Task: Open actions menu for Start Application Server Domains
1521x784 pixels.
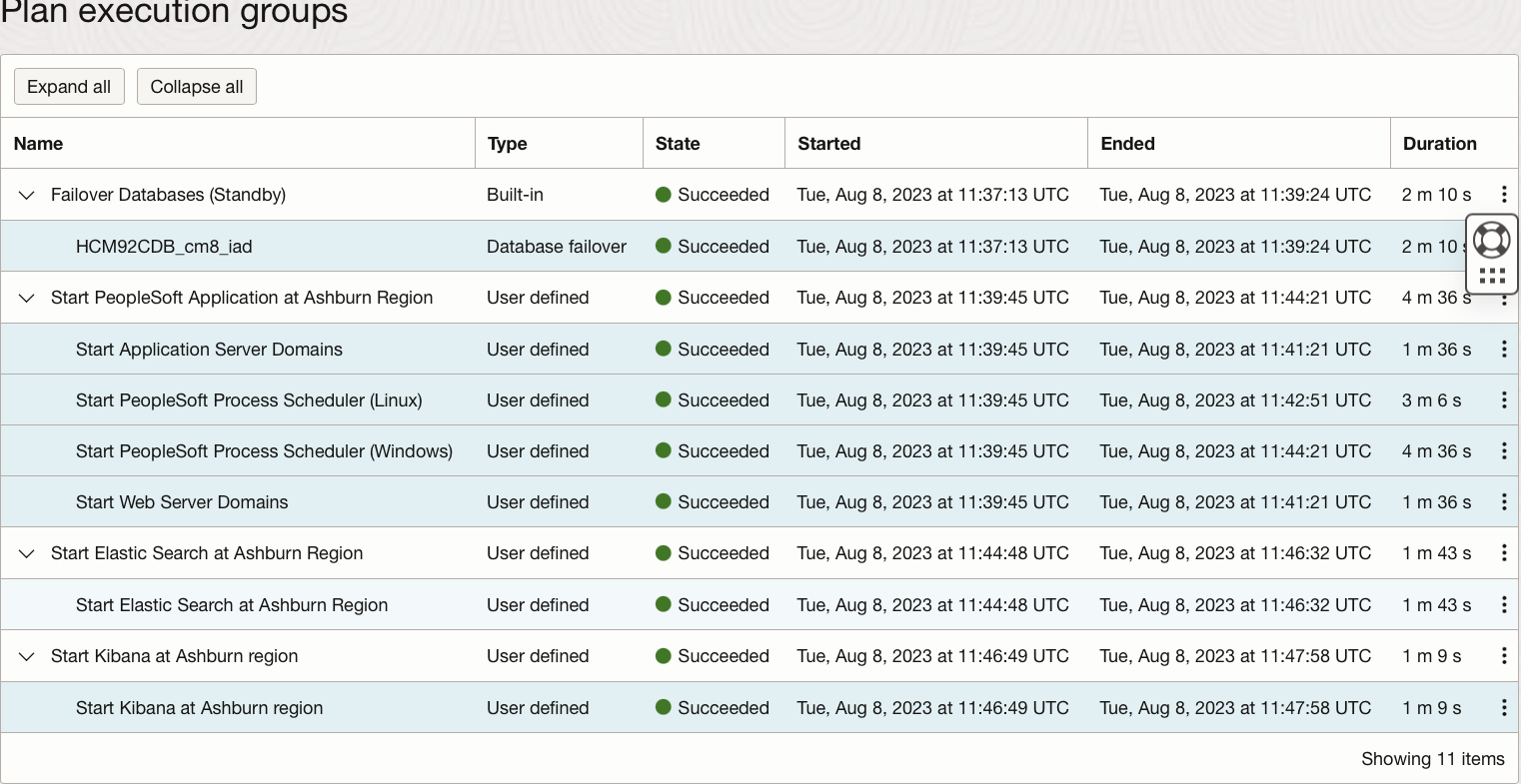Action: [1504, 349]
